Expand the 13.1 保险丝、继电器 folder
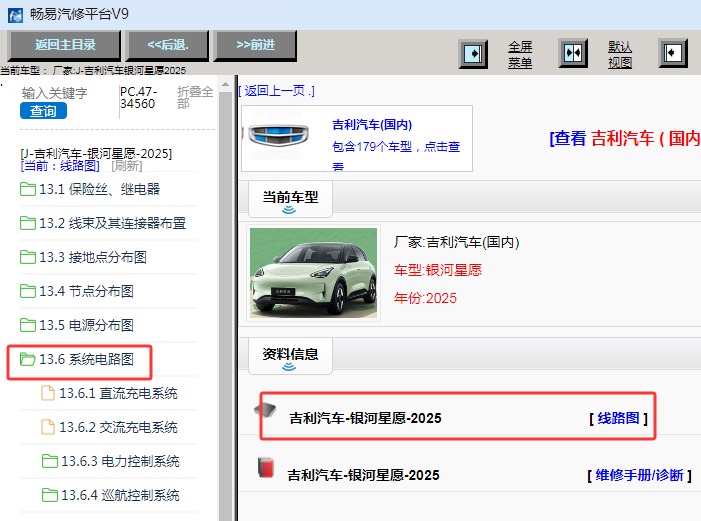Screen dimensions: 701x521 [99, 189]
